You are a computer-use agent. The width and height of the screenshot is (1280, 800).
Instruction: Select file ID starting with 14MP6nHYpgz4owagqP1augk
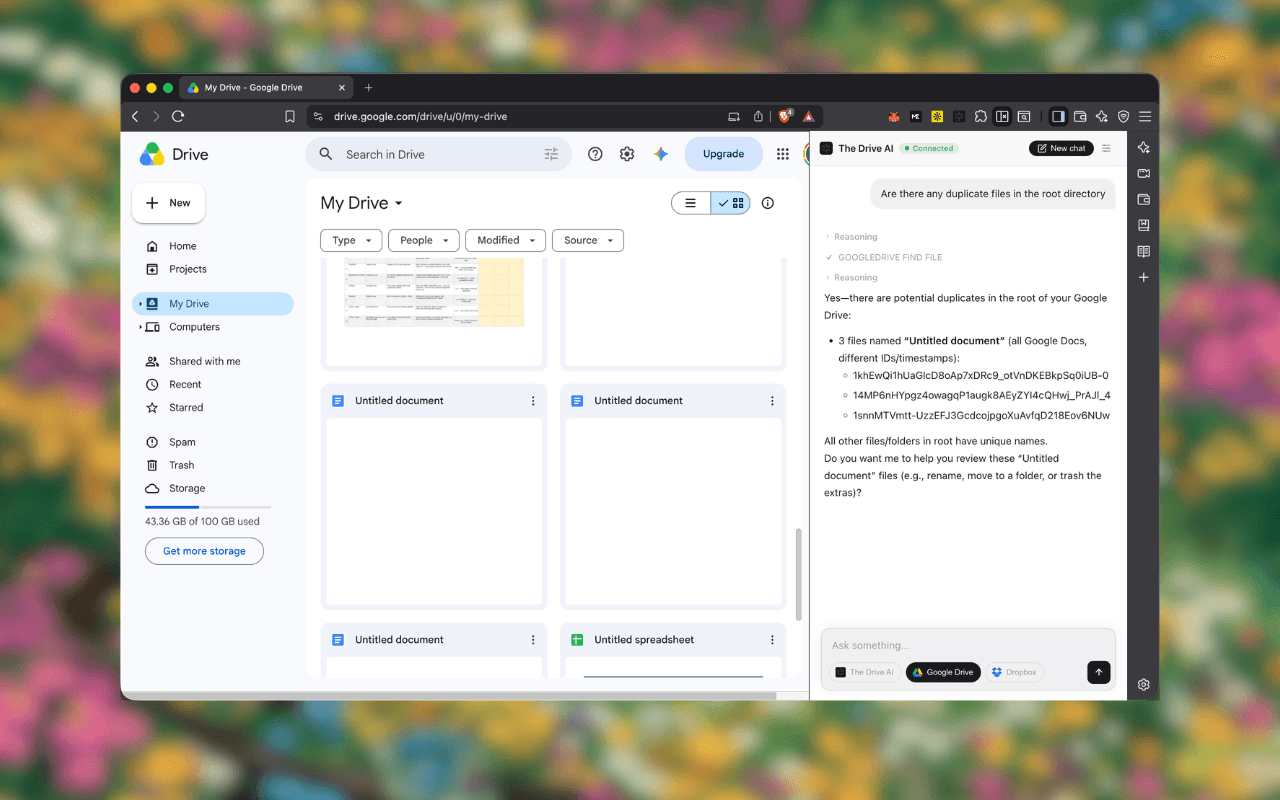[x=981, y=395]
